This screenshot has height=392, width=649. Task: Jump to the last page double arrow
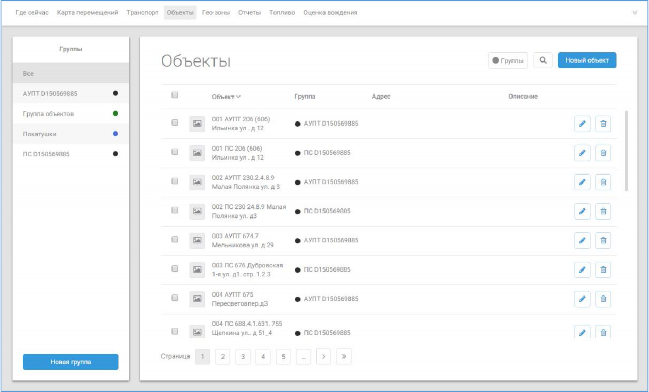(344, 356)
